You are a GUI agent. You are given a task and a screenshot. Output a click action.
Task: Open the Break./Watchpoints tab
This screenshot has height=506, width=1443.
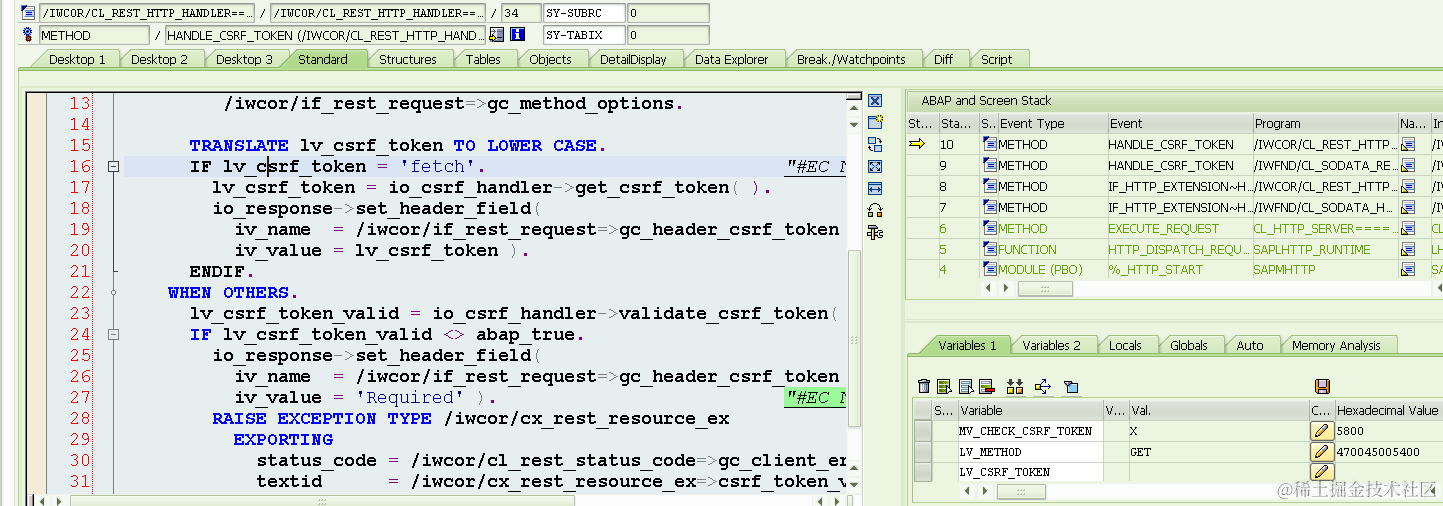pos(851,59)
